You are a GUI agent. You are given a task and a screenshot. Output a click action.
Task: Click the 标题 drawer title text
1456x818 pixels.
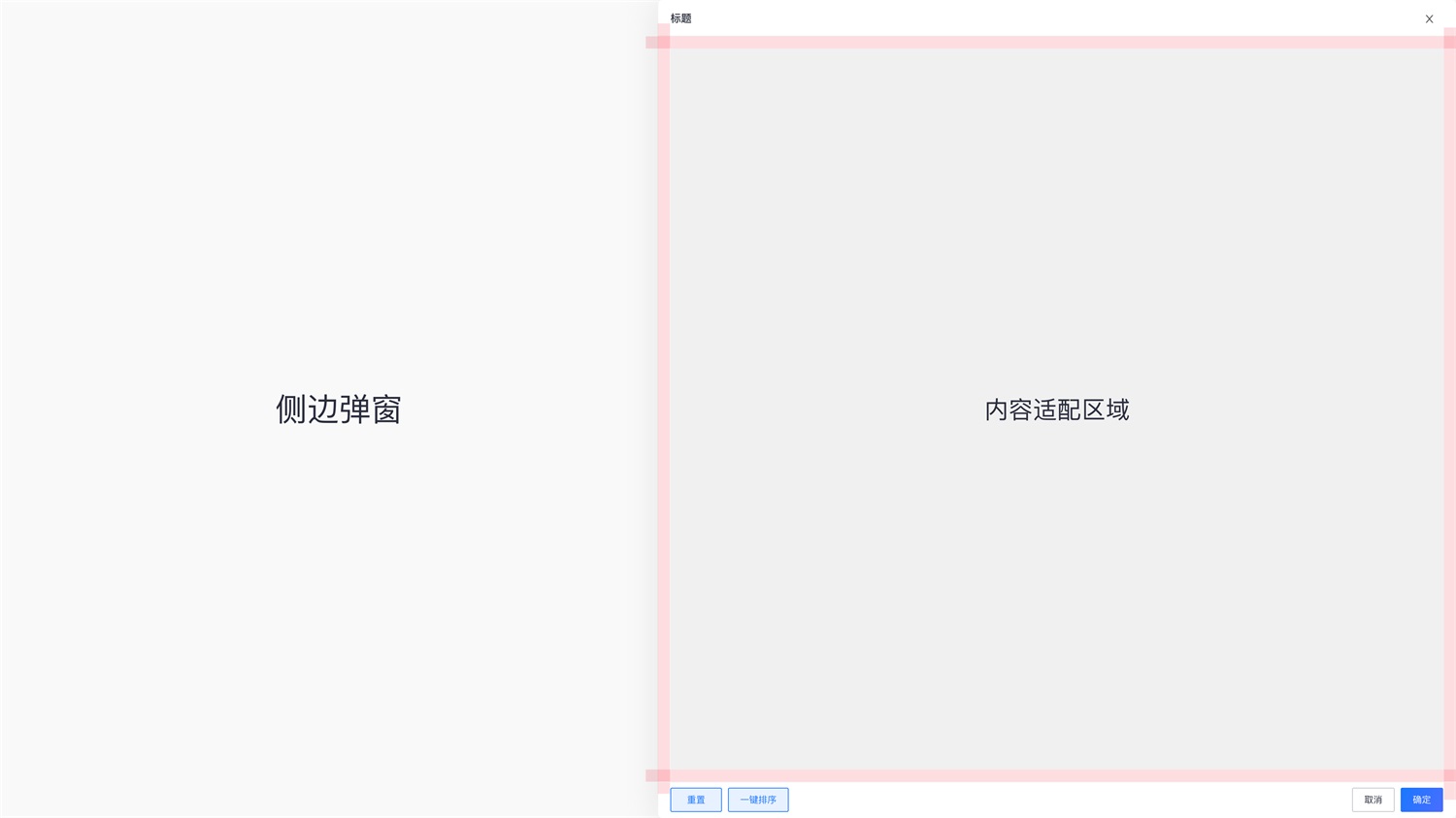681,18
